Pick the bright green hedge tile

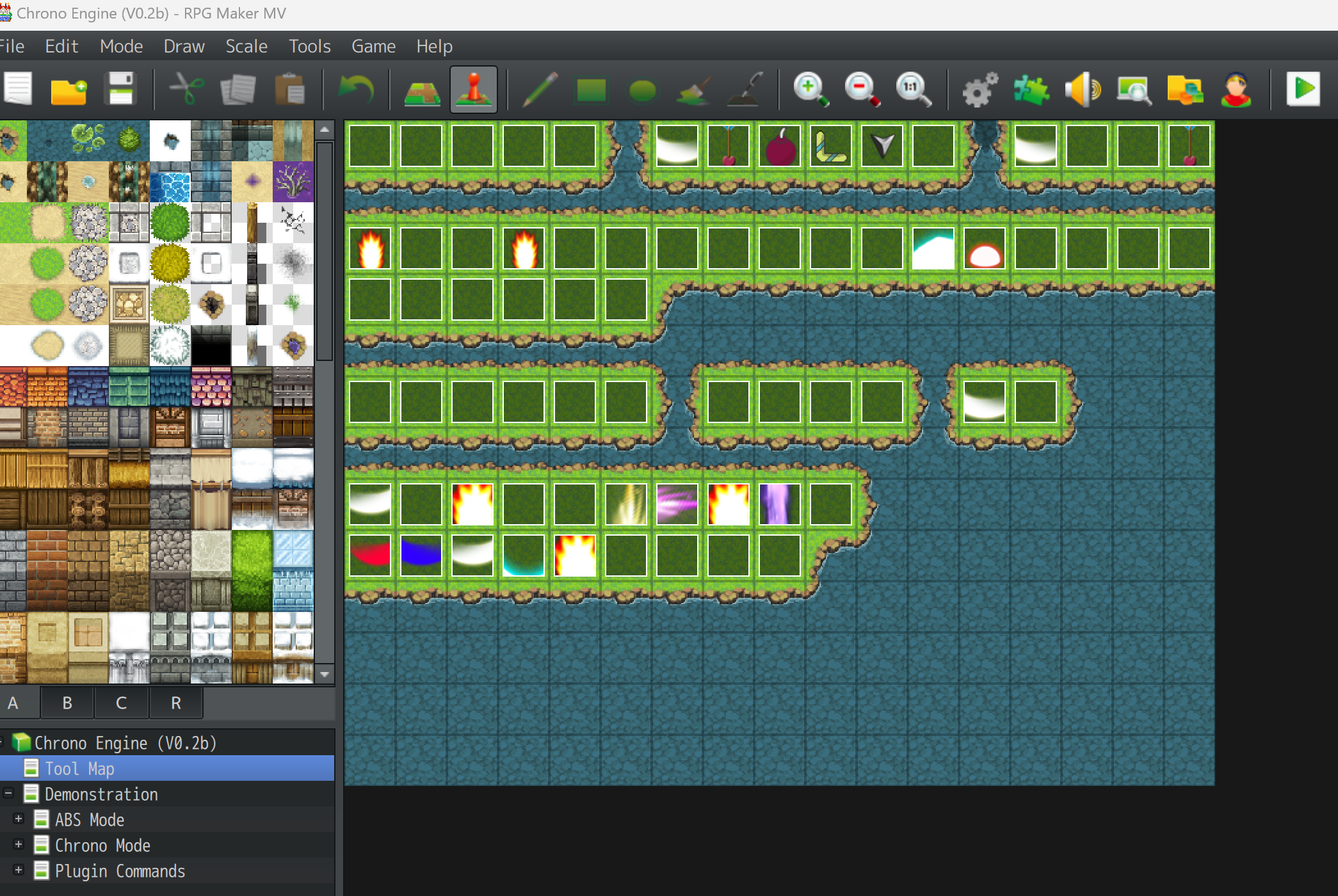(x=252, y=571)
